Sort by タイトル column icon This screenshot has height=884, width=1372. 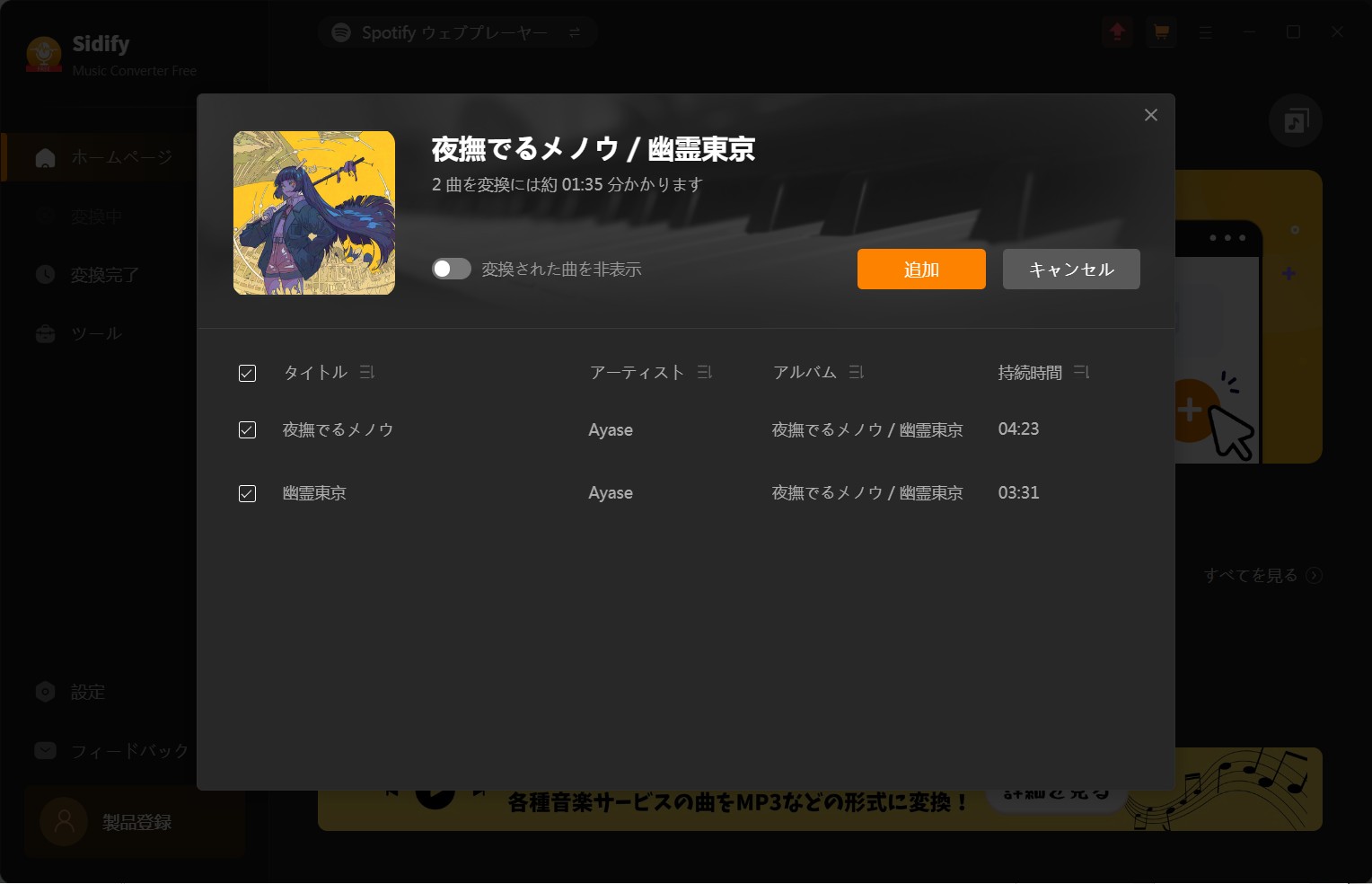366,372
